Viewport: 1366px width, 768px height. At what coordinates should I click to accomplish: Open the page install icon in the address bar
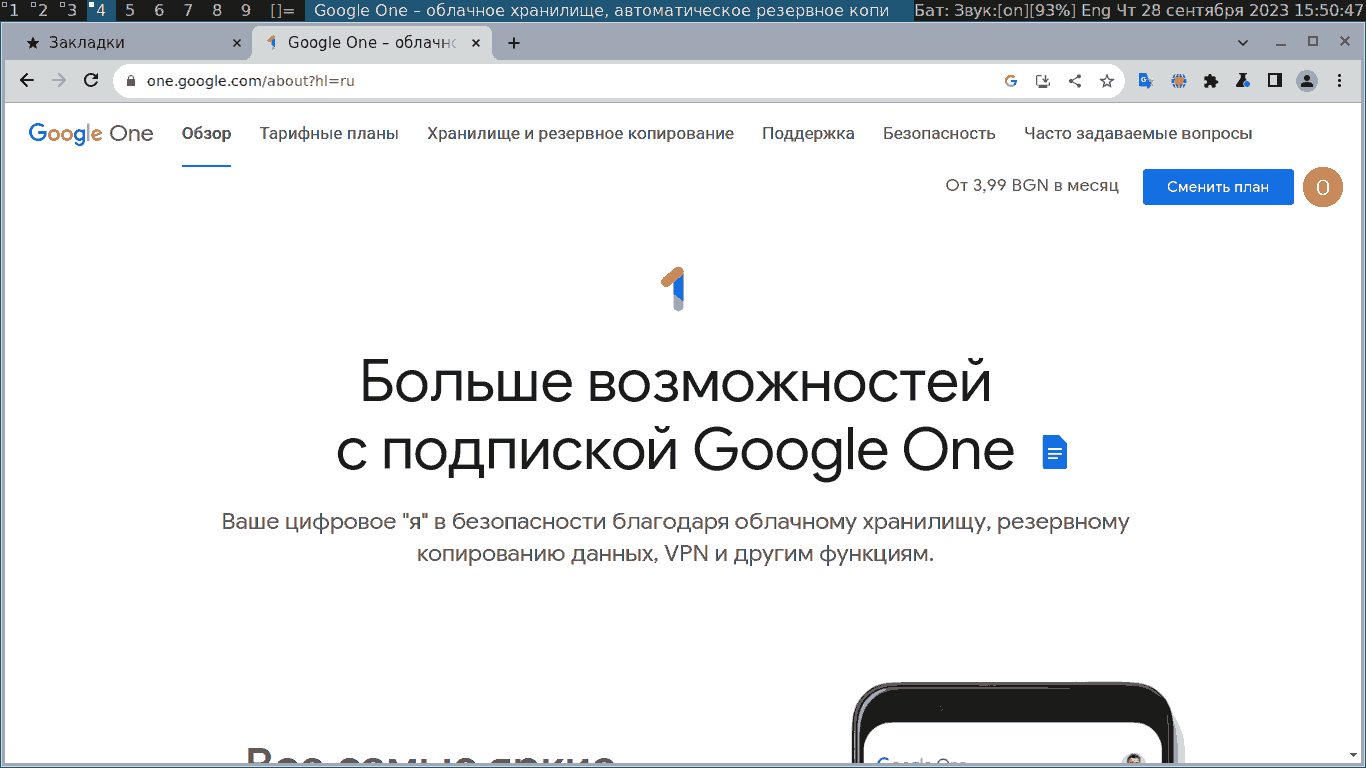pos(1042,81)
